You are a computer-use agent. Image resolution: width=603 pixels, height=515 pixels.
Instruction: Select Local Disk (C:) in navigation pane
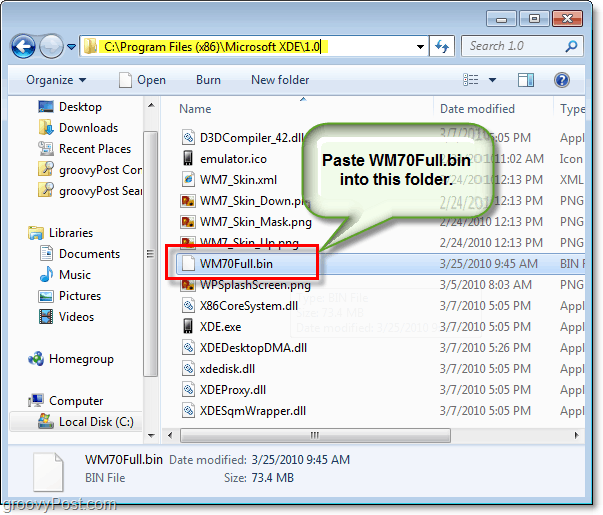point(96,422)
